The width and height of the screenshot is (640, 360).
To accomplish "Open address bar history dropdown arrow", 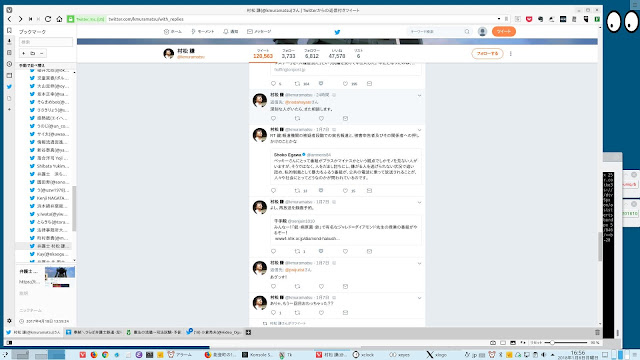I will (x=499, y=19).
